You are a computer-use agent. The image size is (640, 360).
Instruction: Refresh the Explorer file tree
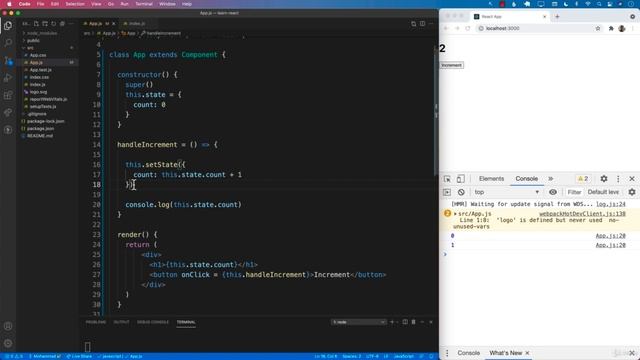[53, 24]
